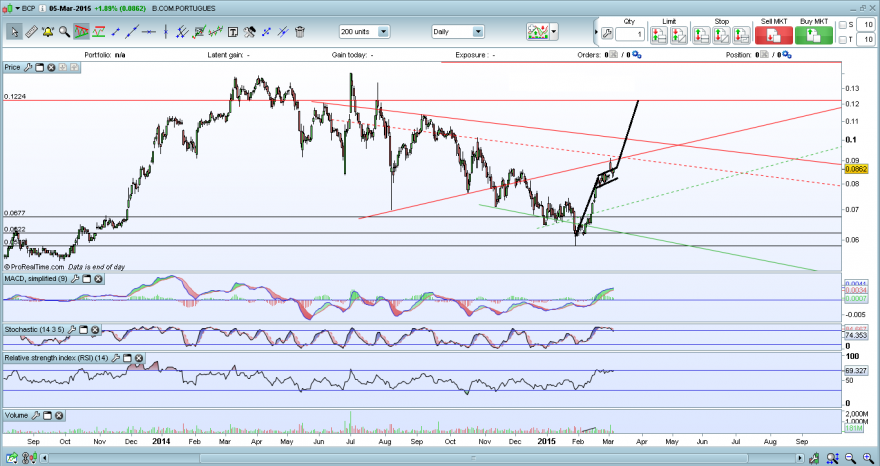Viewport: 880px width, 466px height.
Task: Select the vertical line drawing tool
Action: coord(166,32)
